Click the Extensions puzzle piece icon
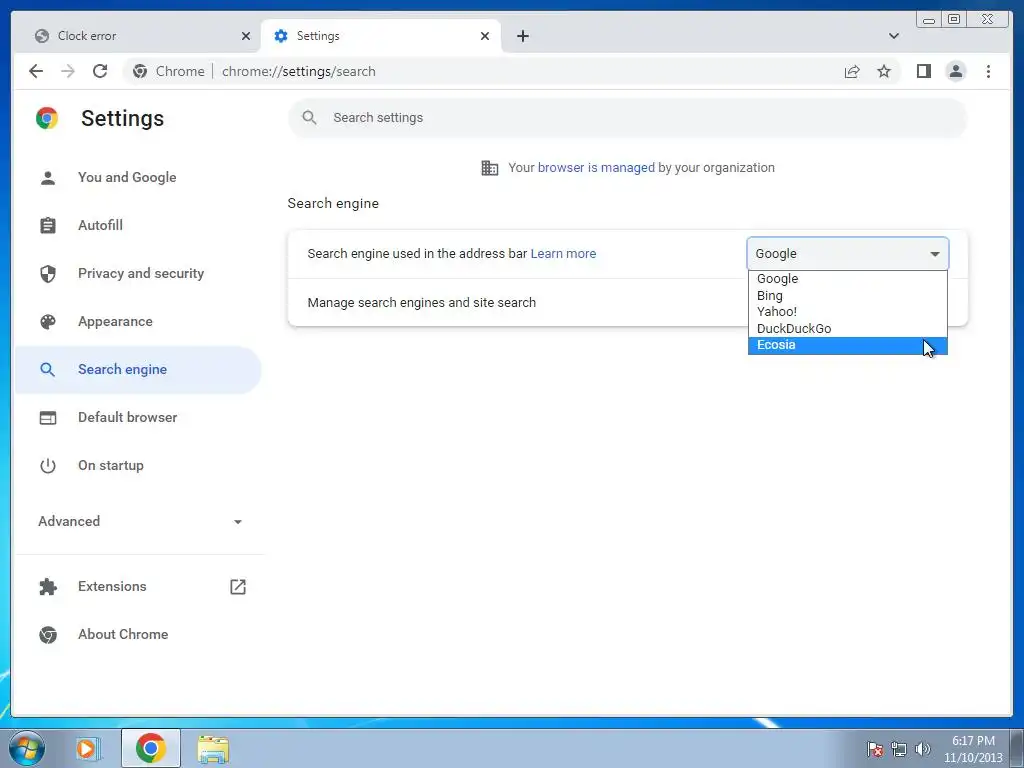Viewport: 1024px width, 768px height. click(x=48, y=586)
